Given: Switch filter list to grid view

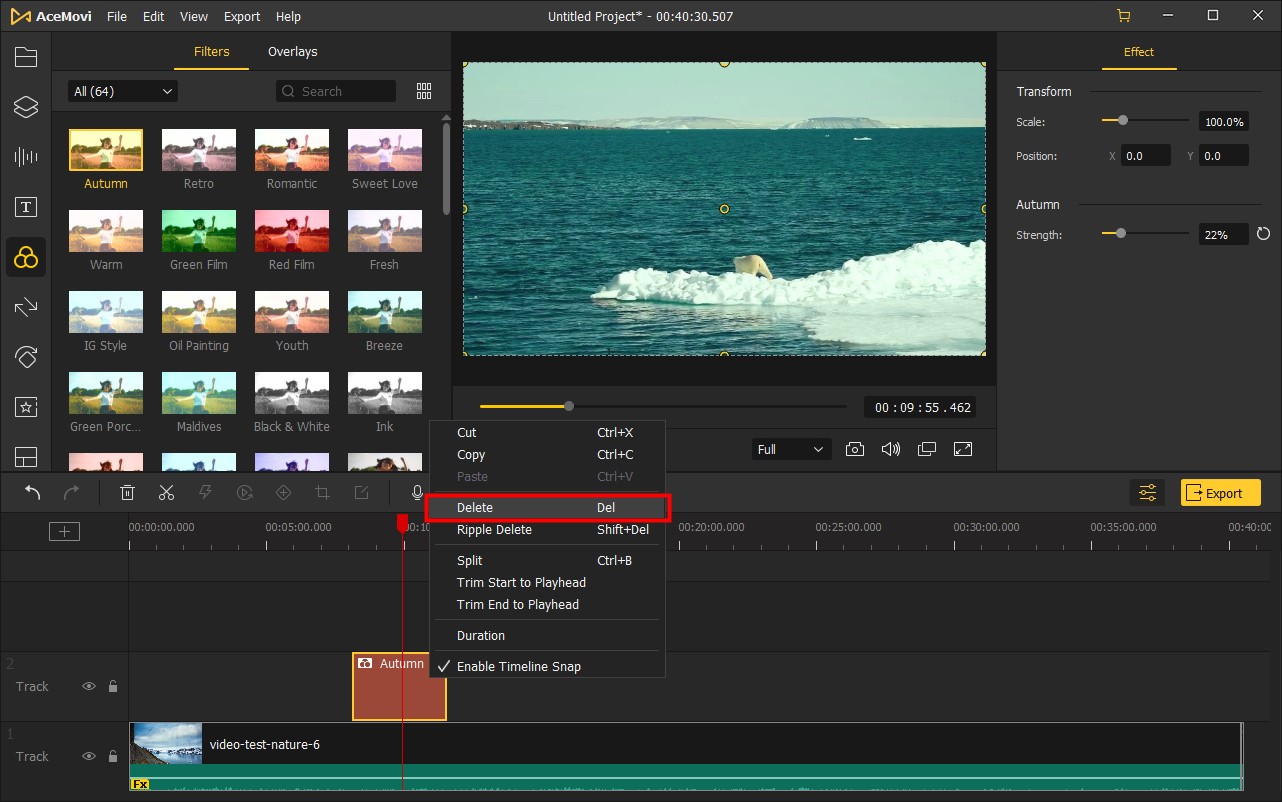Looking at the screenshot, I should pos(424,91).
